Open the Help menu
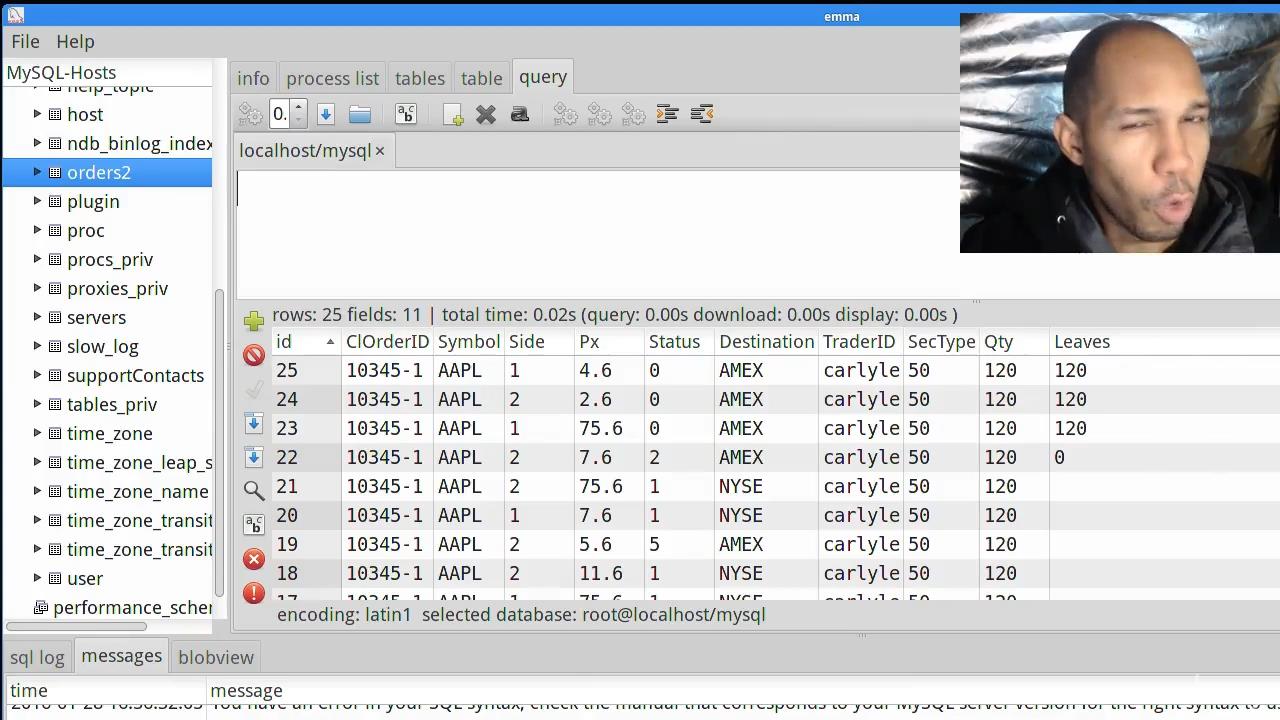Image resolution: width=1280 pixels, height=720 pixels. coord(75,42)
